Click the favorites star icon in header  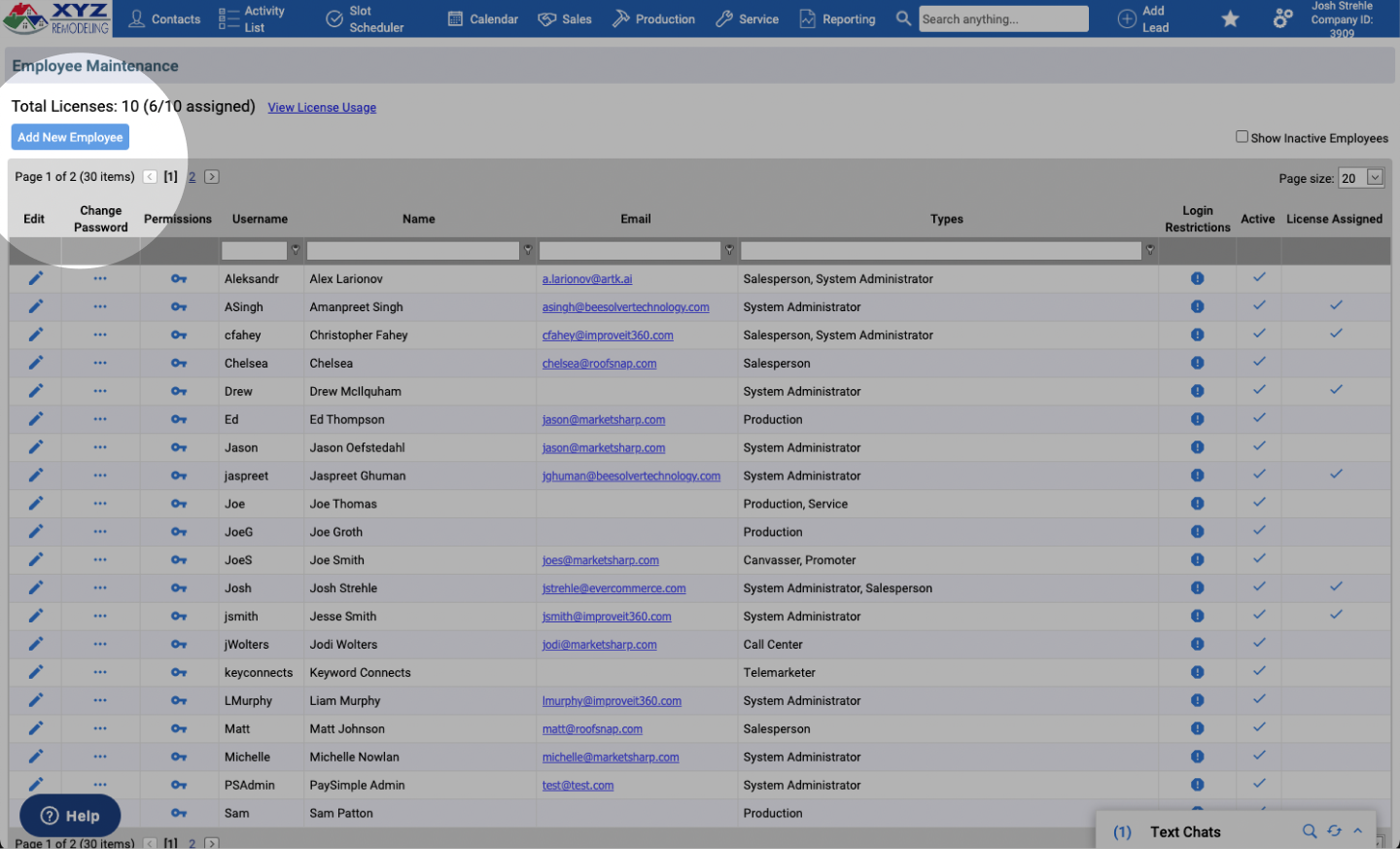(1230, 18)
